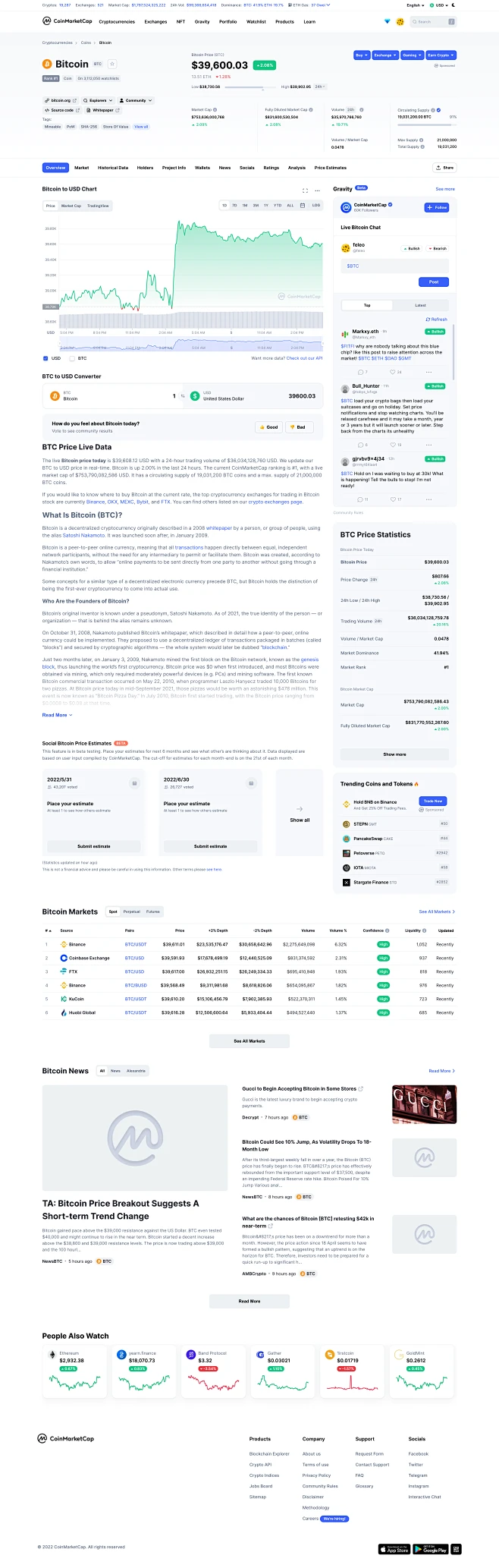Viewport: 499px width, 1568px height.
Task: Add Bitcoin to watchlist with star icon
Action: (x=112, y=65)
